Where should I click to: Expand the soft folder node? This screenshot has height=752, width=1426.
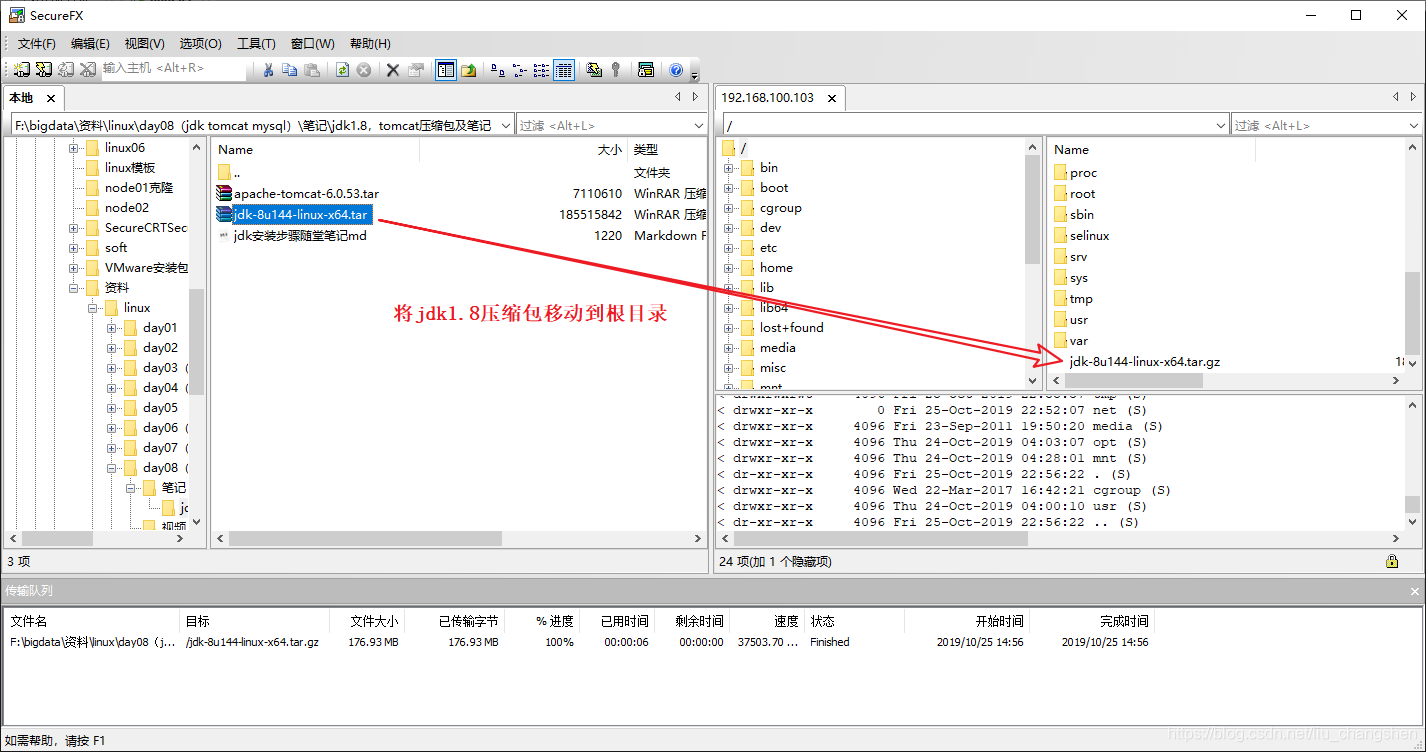pyautogui.click(x=74, y=248)
